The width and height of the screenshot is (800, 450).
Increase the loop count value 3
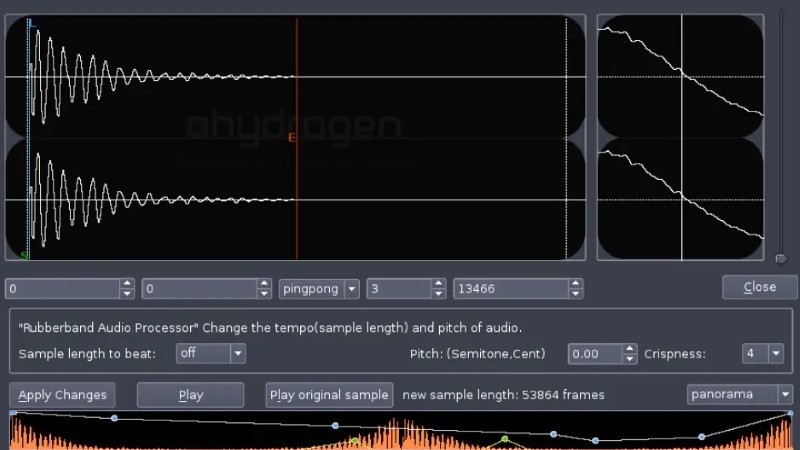(438, 284)
